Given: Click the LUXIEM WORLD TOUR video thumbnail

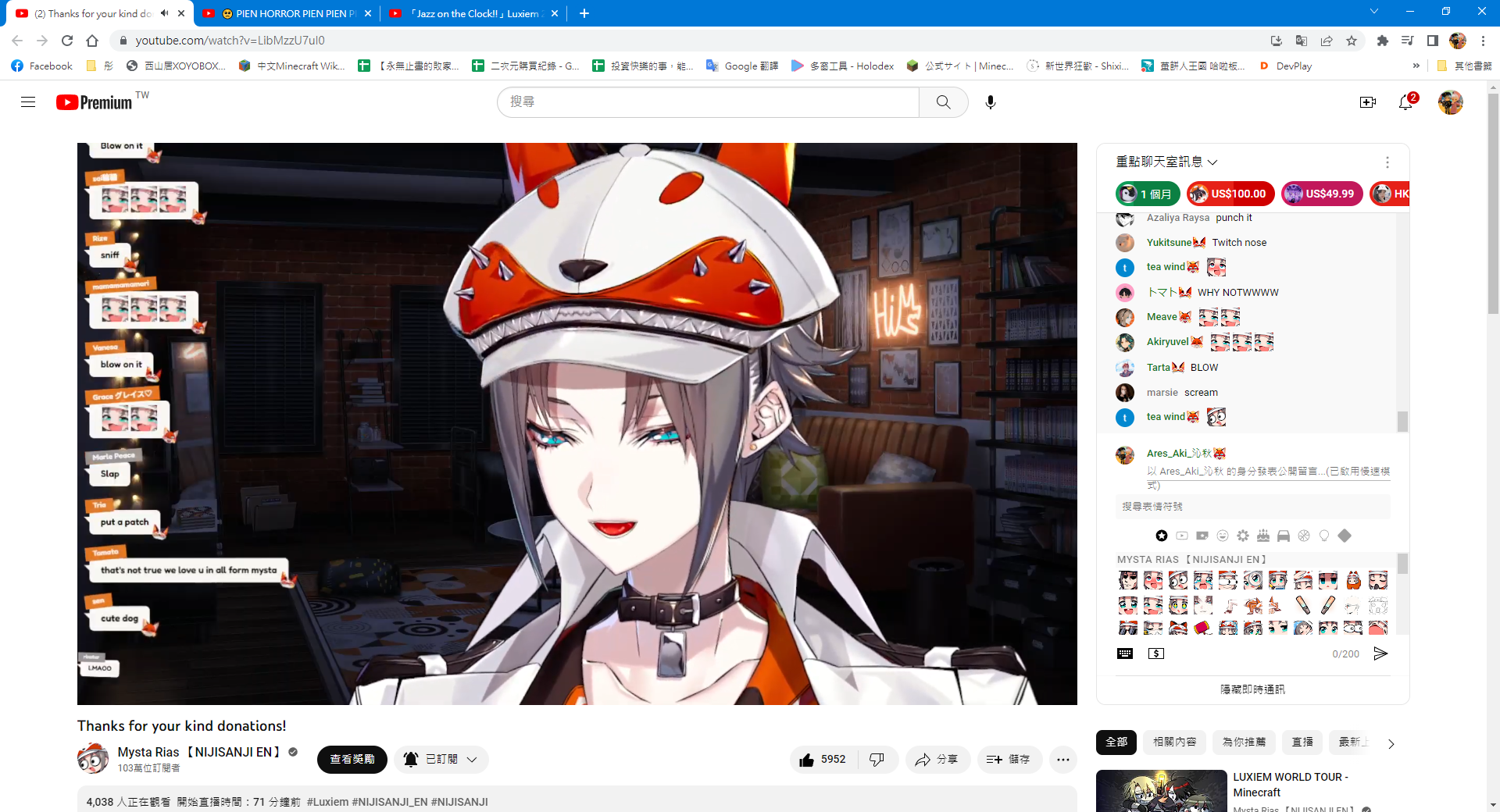Looking at the screenshot, I should coord(1161,791).
